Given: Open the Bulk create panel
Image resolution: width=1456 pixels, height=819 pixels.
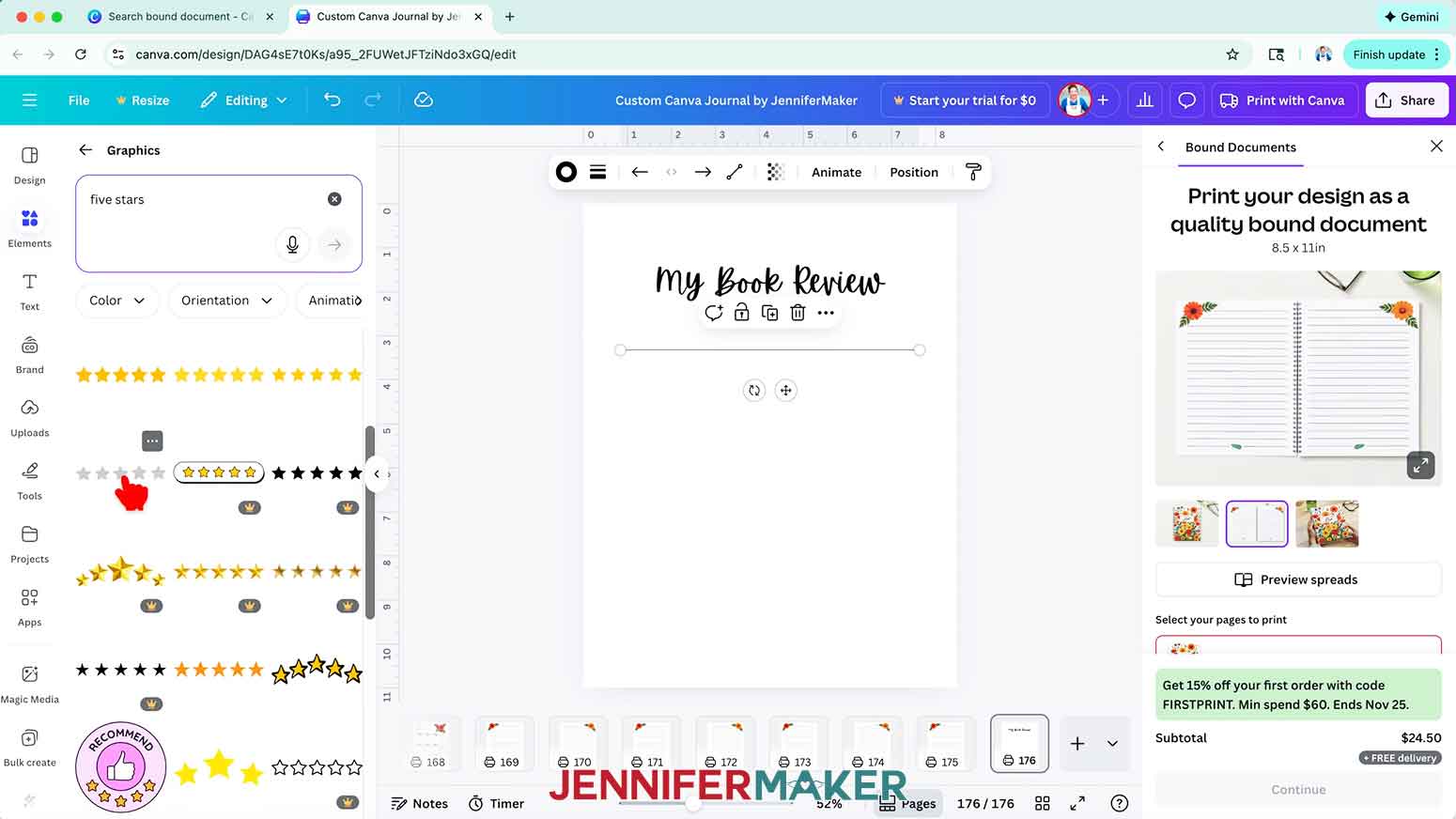Looking at the screenshot, I should 29,748.
